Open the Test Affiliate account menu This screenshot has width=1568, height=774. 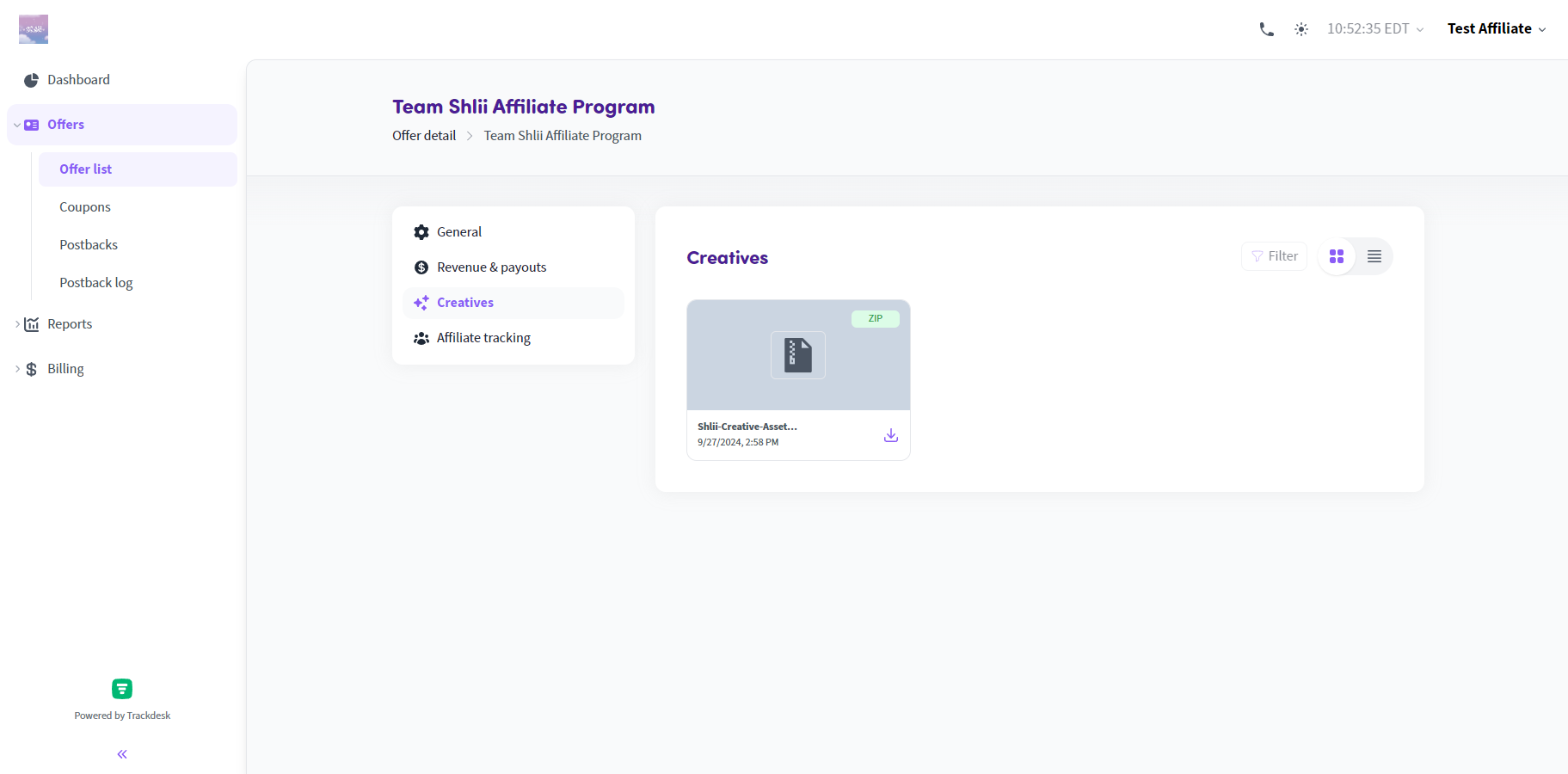click(x=1497, y=28)
